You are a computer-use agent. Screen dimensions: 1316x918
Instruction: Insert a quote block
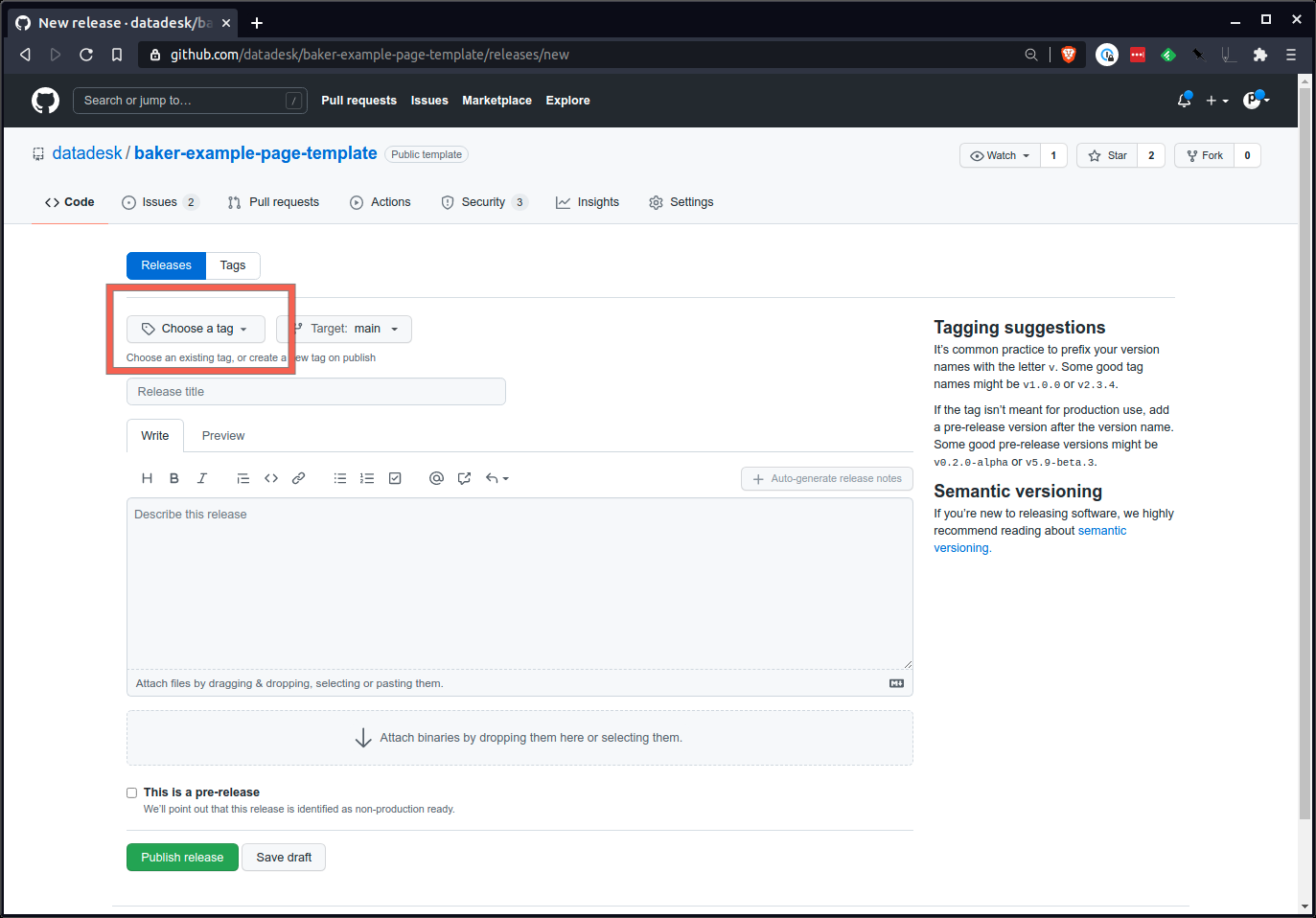click(243, 478)
